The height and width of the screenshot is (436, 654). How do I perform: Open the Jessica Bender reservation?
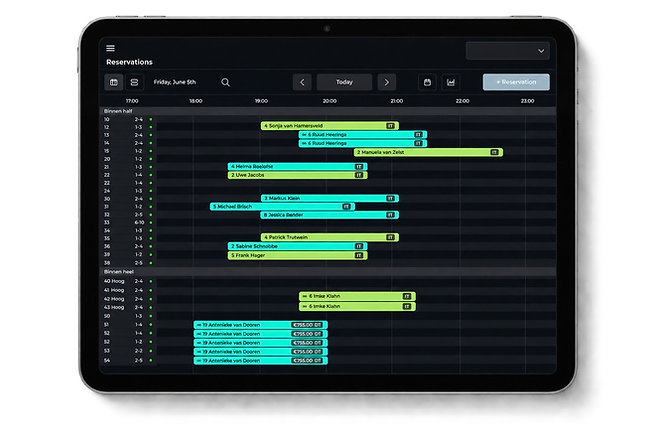click(330, 215)
